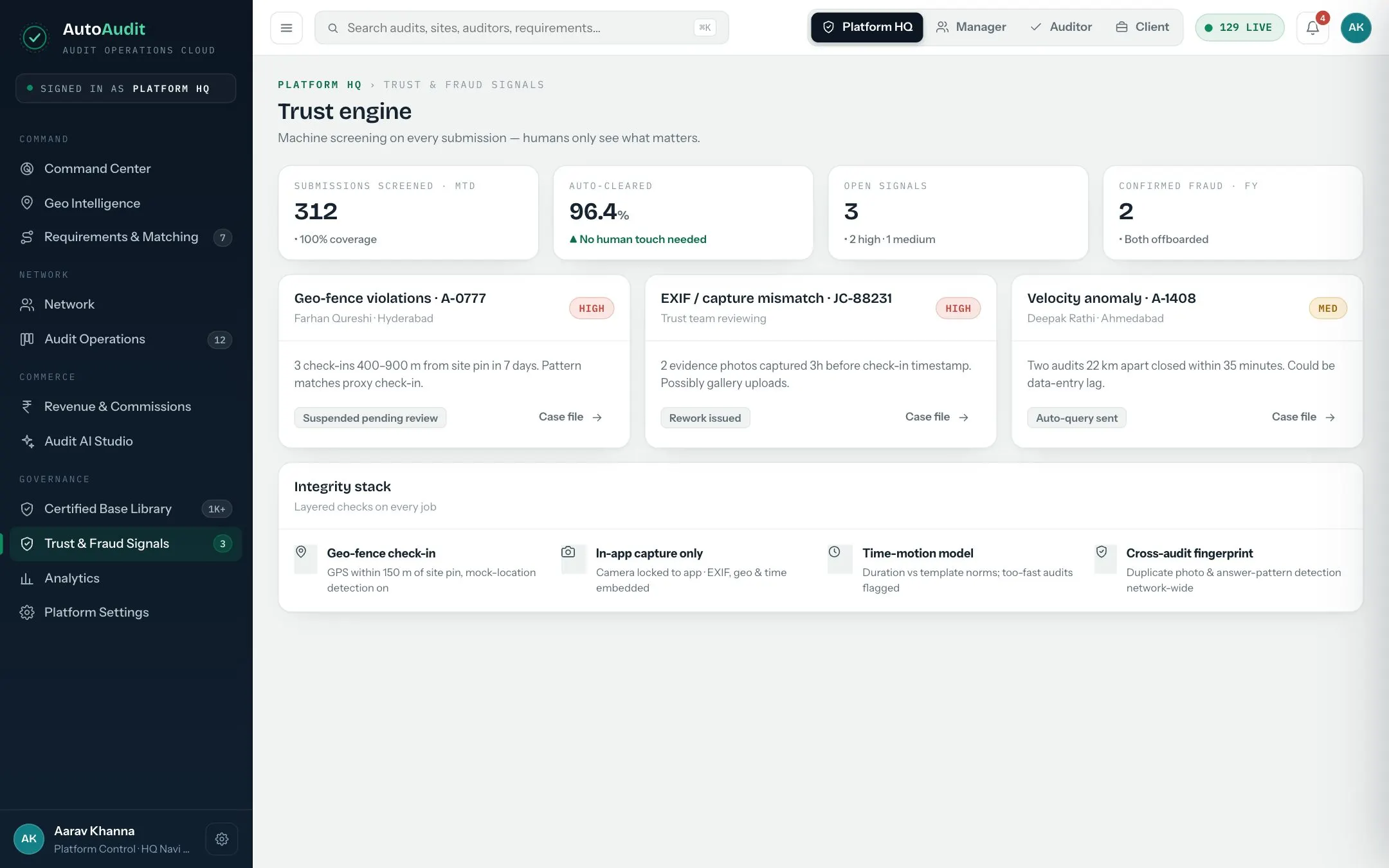Click the HIGH badge on EXIF capture mismatch

[x=958, y=309]
